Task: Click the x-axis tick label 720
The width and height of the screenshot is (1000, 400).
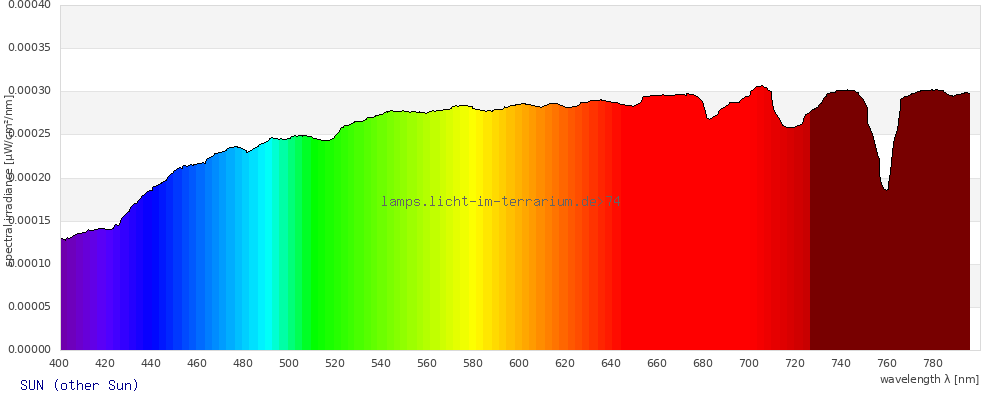Action: [795, 364]
